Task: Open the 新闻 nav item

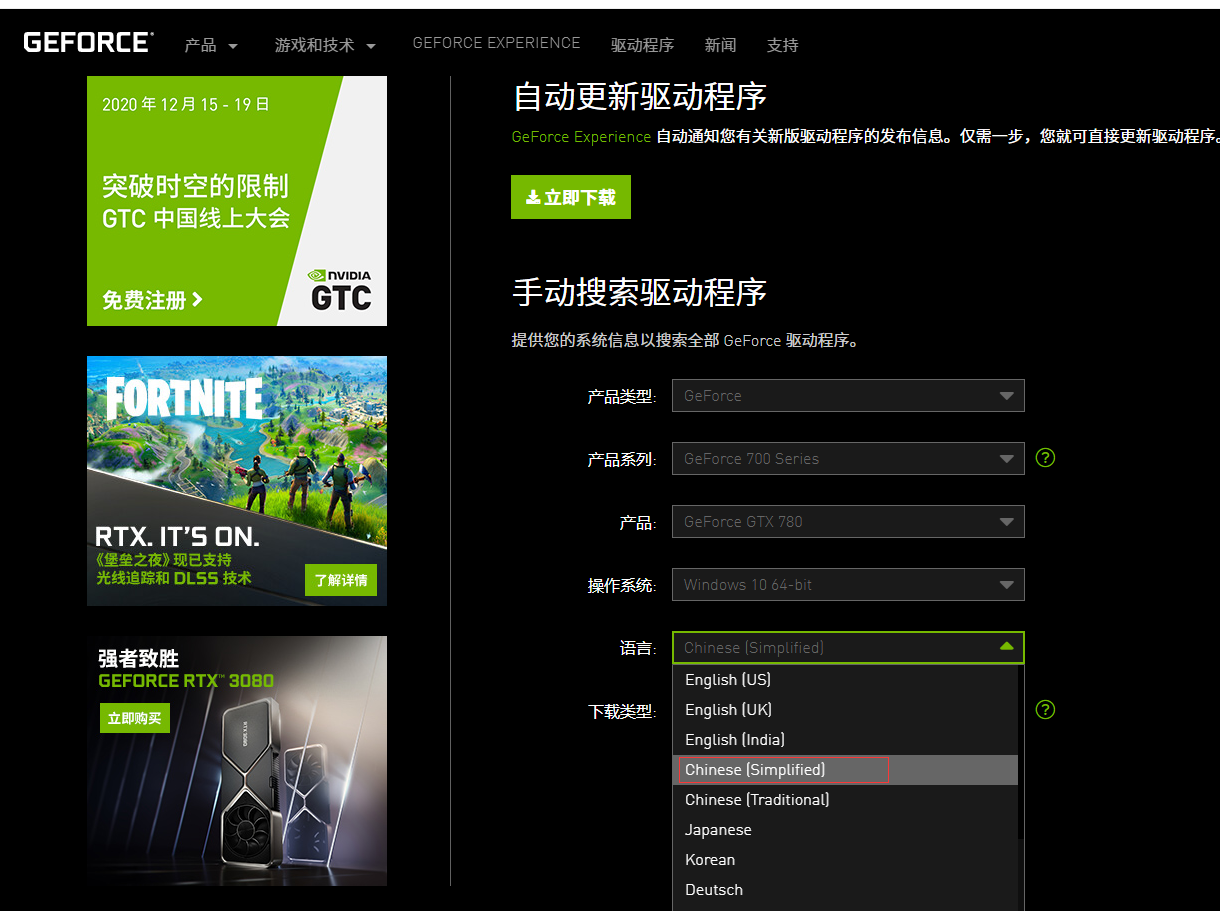Action: tap(720, 46)
